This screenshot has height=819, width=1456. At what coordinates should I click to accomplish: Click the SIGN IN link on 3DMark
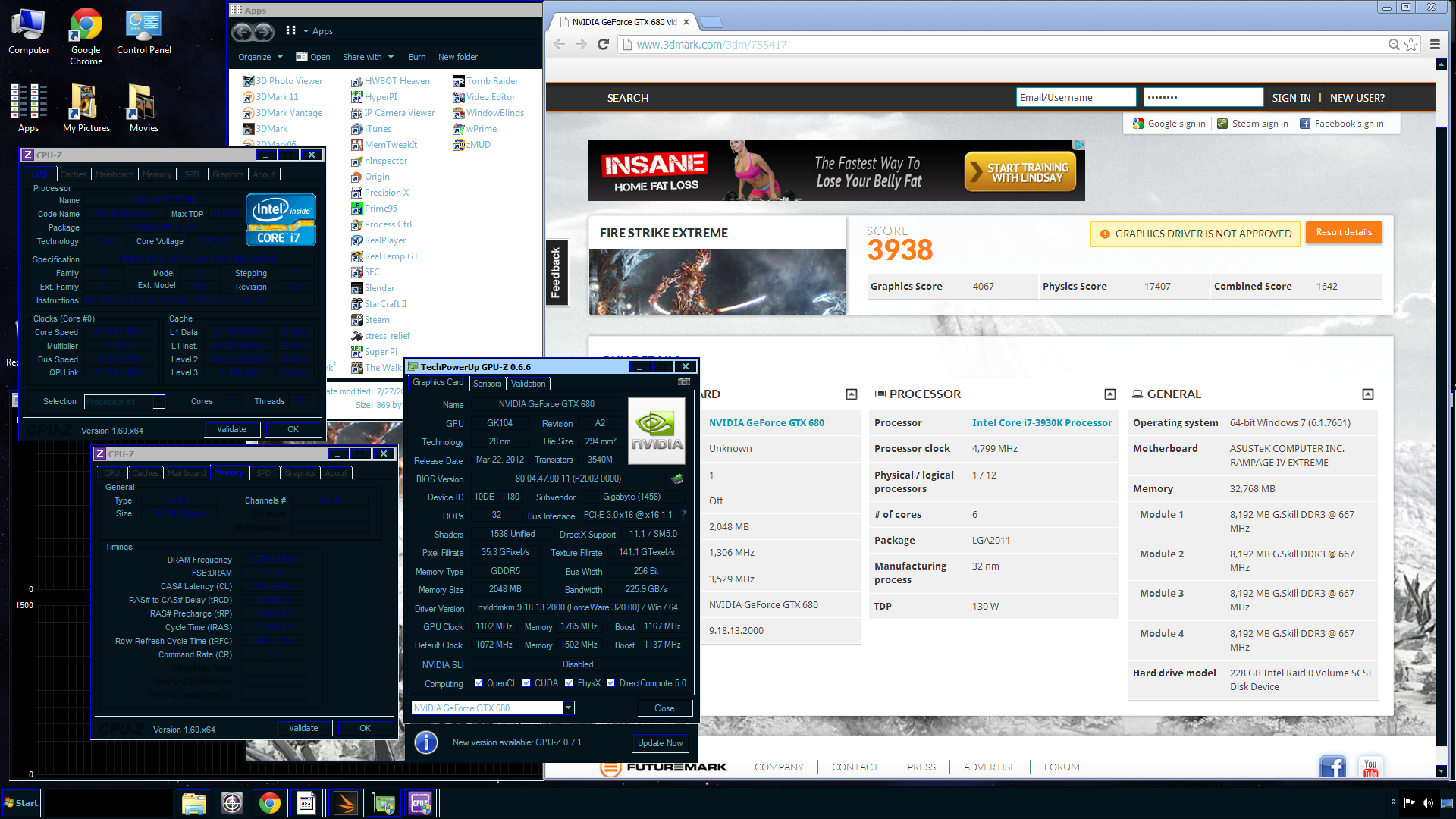[x=1291, y=98]
